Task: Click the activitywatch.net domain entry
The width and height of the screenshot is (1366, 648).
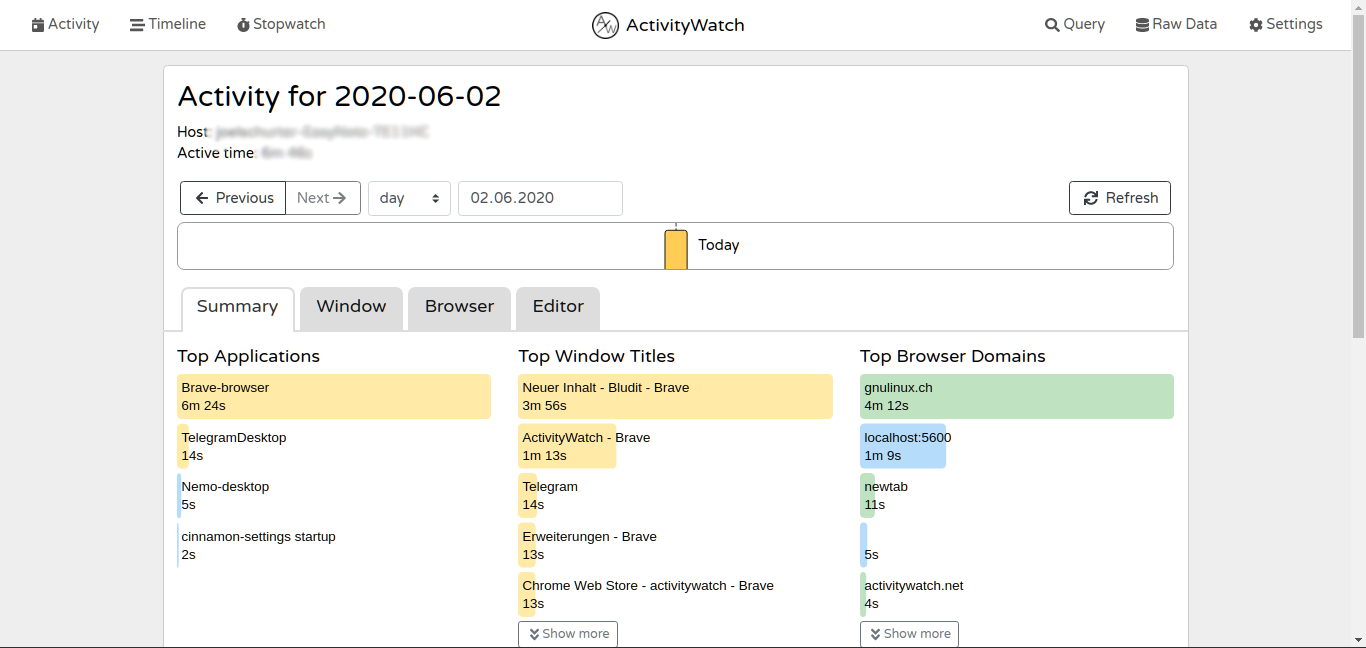Action: 913,595
